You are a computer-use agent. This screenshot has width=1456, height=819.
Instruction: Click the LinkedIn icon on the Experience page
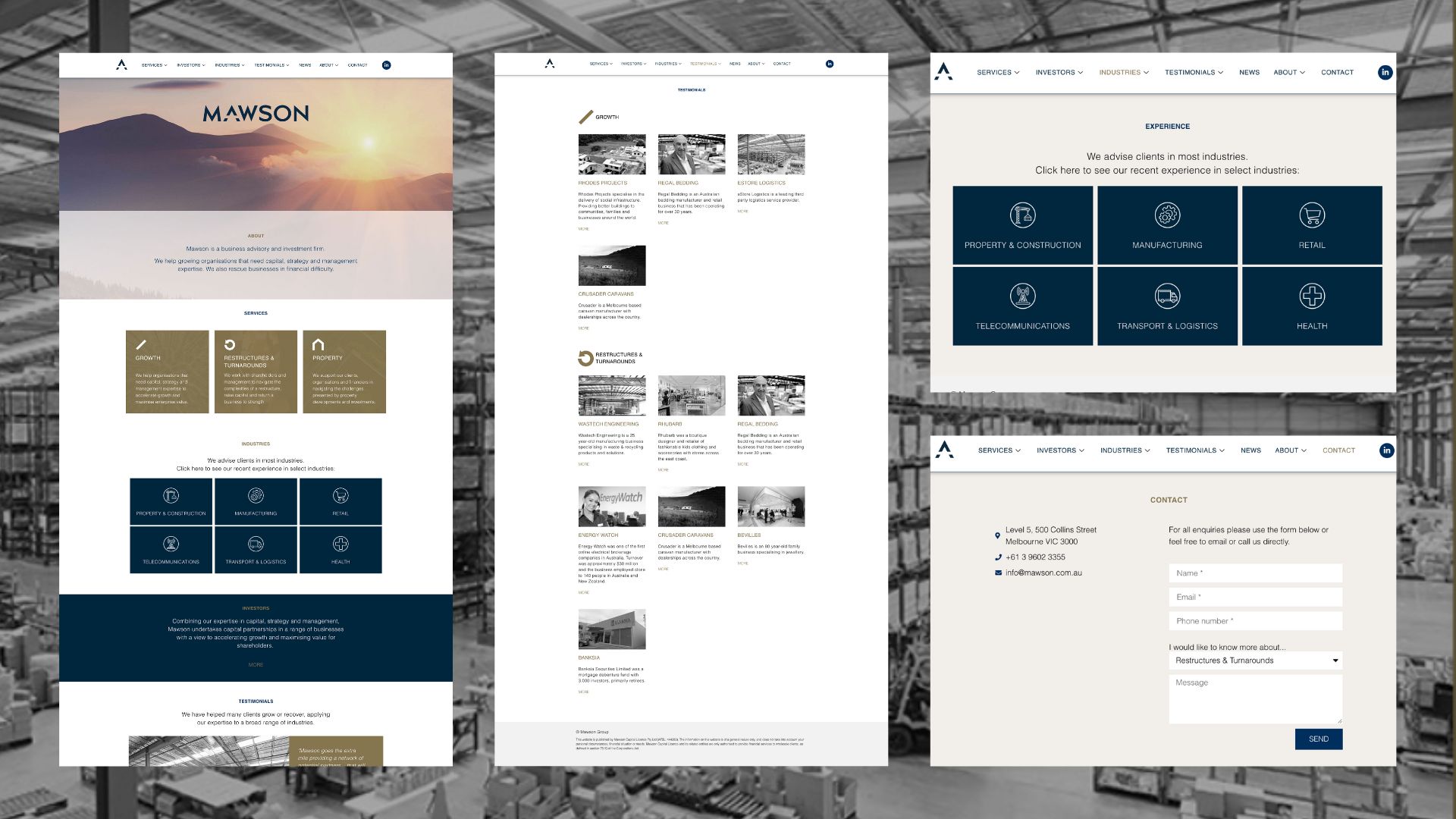coord(1385,73)
